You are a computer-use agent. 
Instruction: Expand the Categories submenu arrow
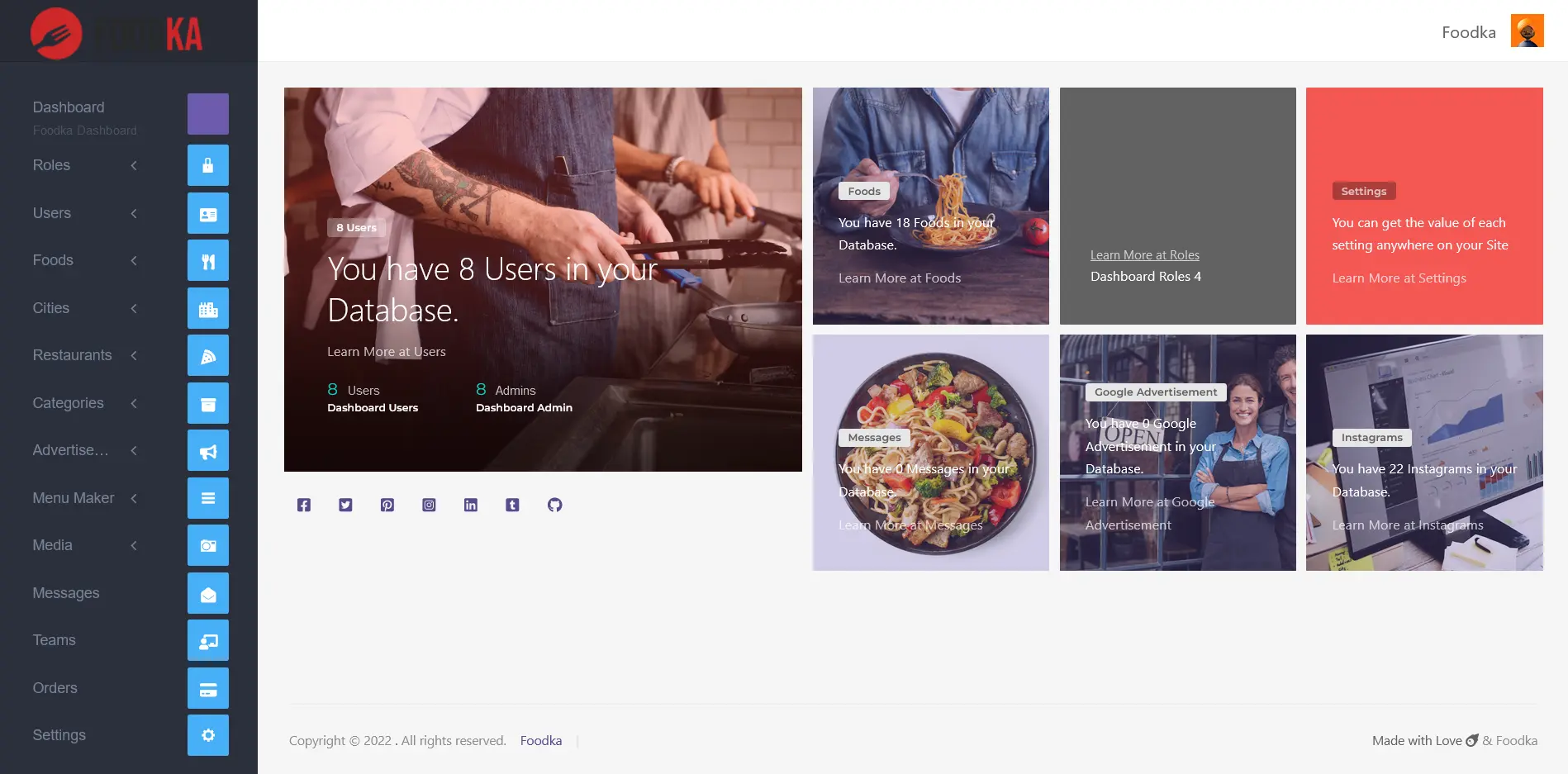[x=134, y=403]
